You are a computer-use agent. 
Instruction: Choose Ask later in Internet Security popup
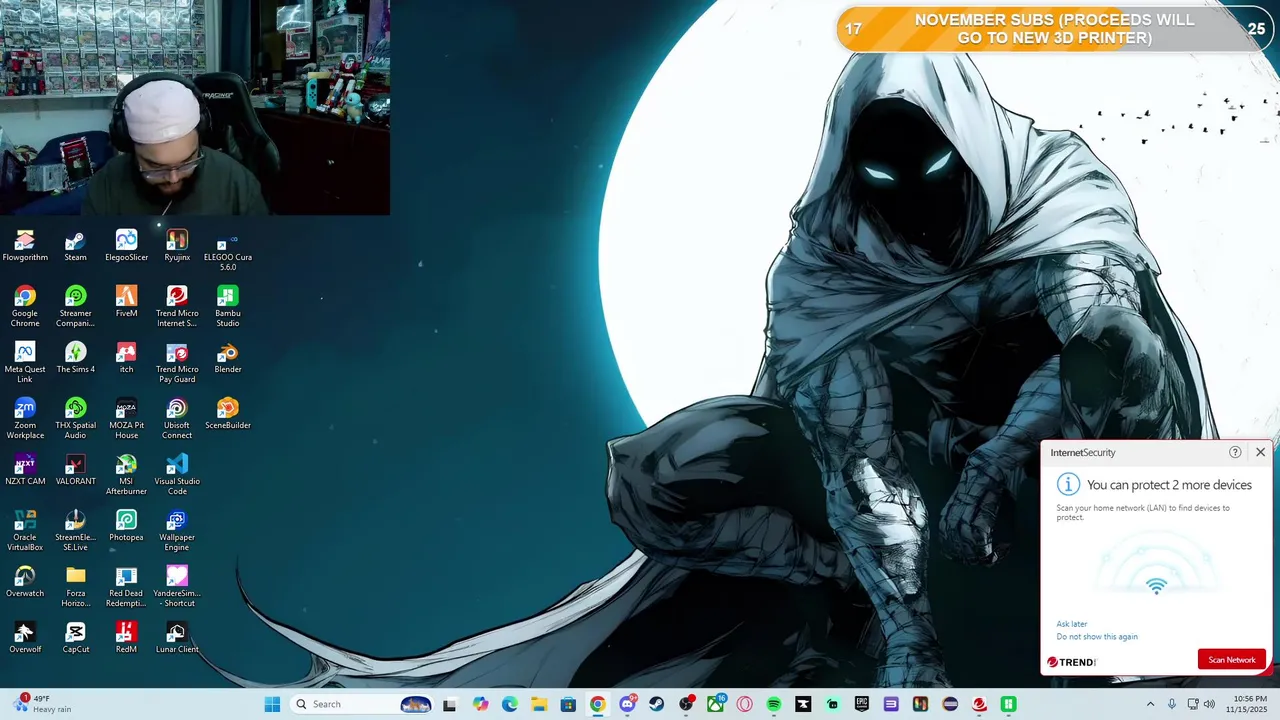pos(1072,624)
